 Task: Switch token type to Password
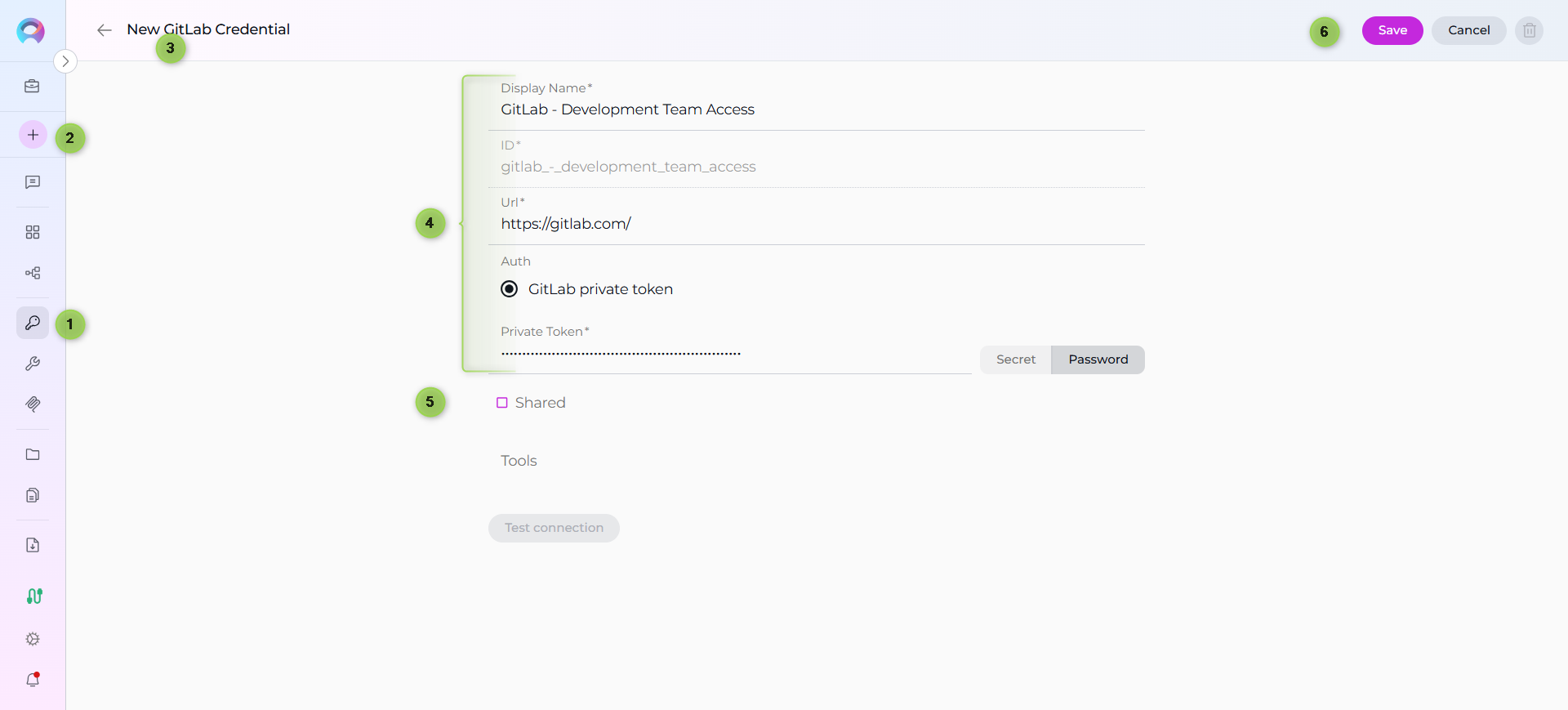1098,359
